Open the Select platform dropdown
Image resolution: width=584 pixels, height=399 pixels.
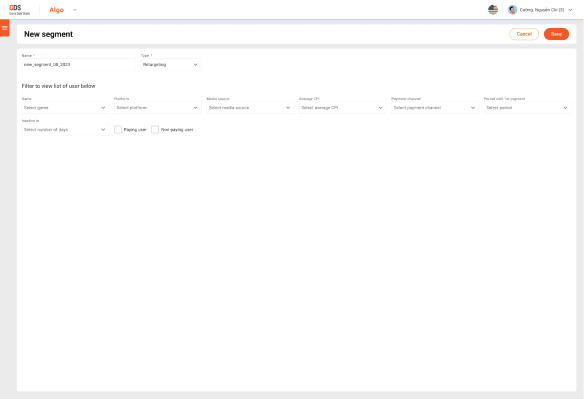click(x=158, y=108)
